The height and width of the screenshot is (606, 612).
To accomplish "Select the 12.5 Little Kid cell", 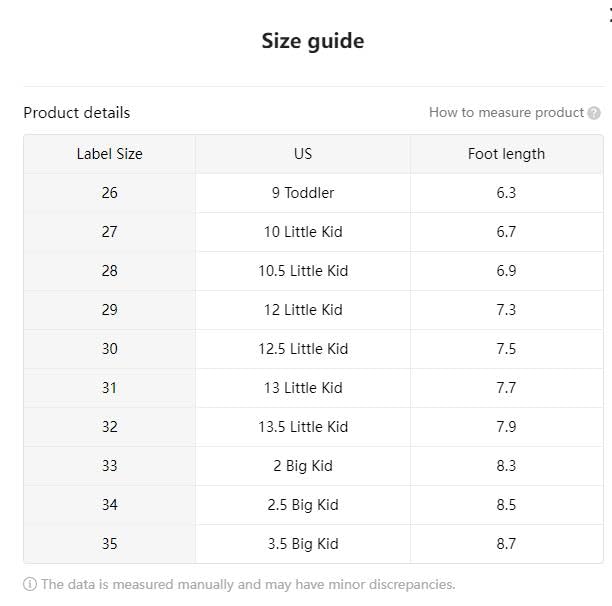I will point(303,349).
